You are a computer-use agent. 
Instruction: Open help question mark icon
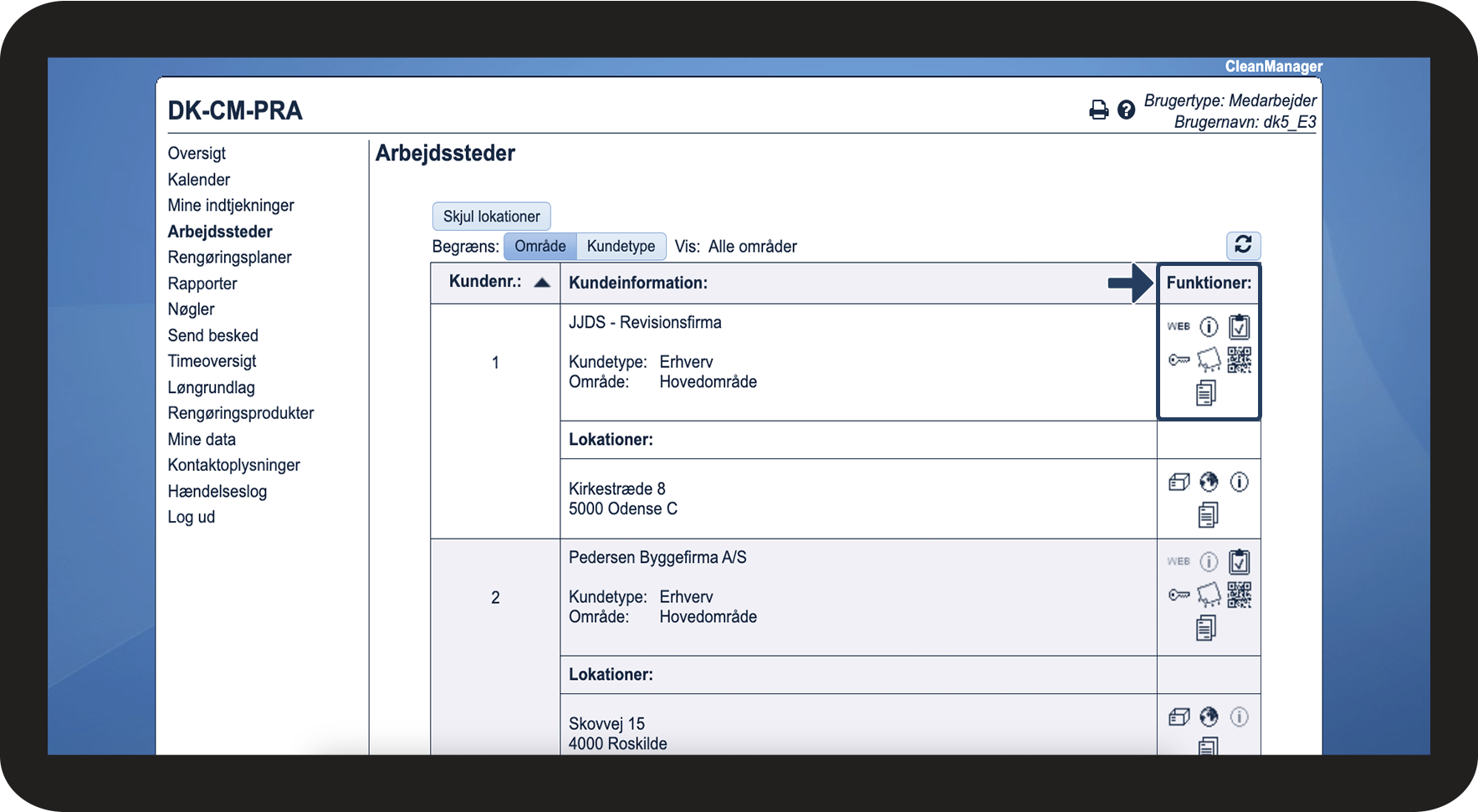tap(1127, 110)
